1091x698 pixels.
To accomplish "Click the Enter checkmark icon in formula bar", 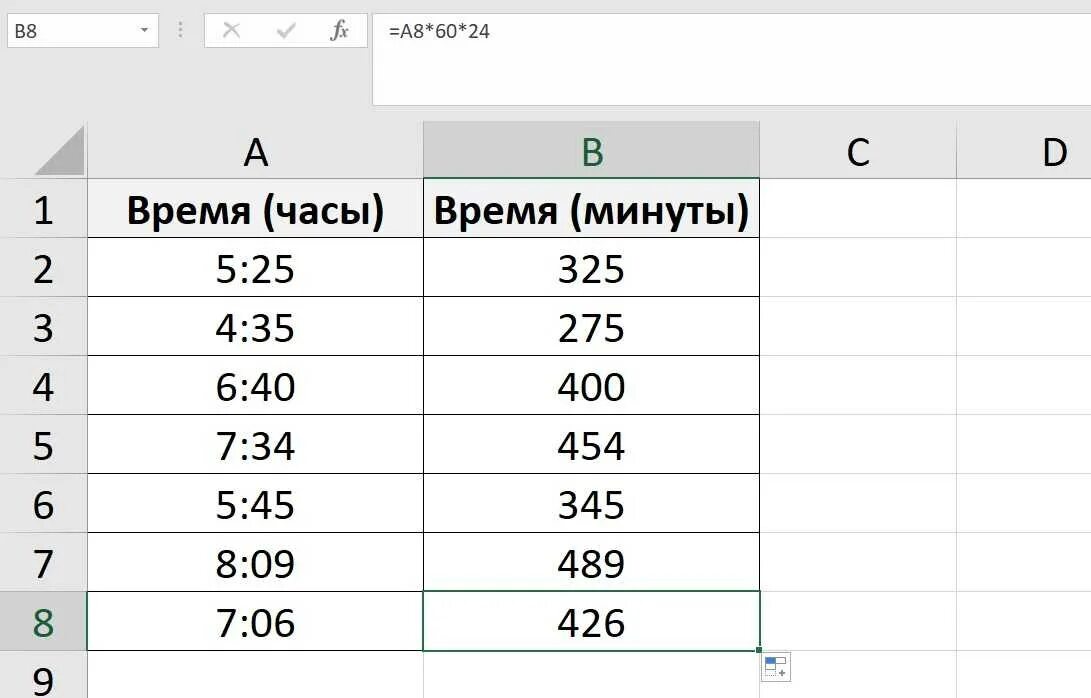I will 286,31.
